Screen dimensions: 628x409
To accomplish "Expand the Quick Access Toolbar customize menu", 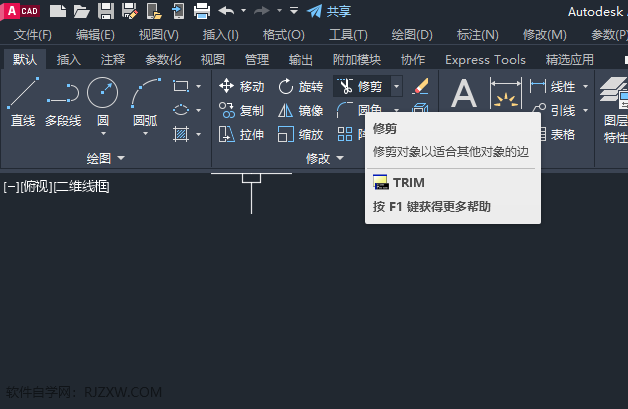I will [294, 11].
